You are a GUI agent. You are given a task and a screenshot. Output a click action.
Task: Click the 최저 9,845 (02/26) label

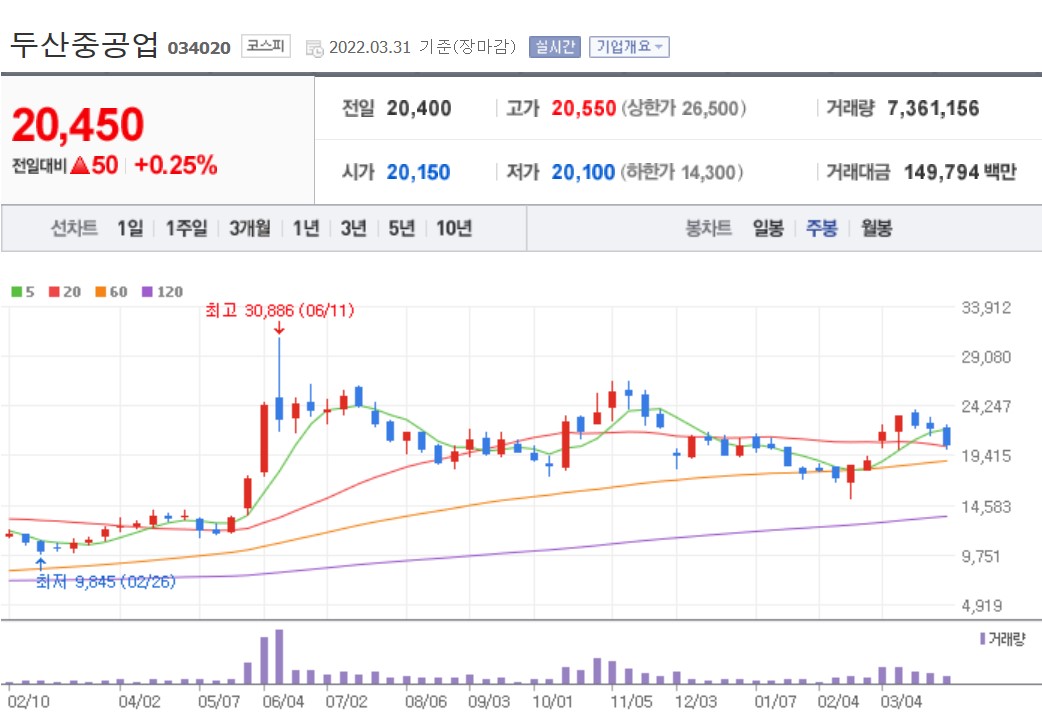(106, 582)
